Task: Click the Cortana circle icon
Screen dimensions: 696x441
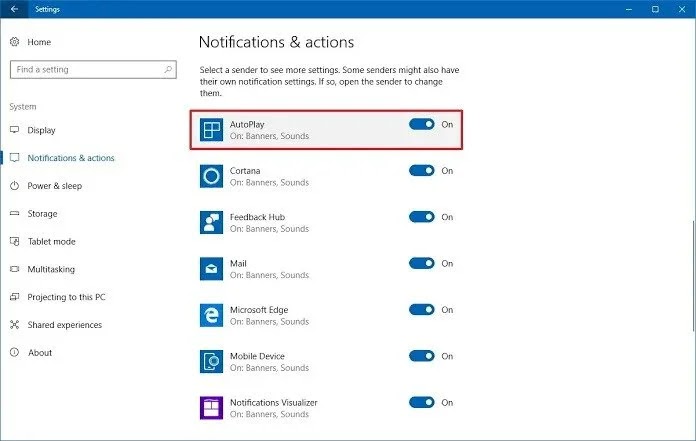Action: click(x=211, y=176)
